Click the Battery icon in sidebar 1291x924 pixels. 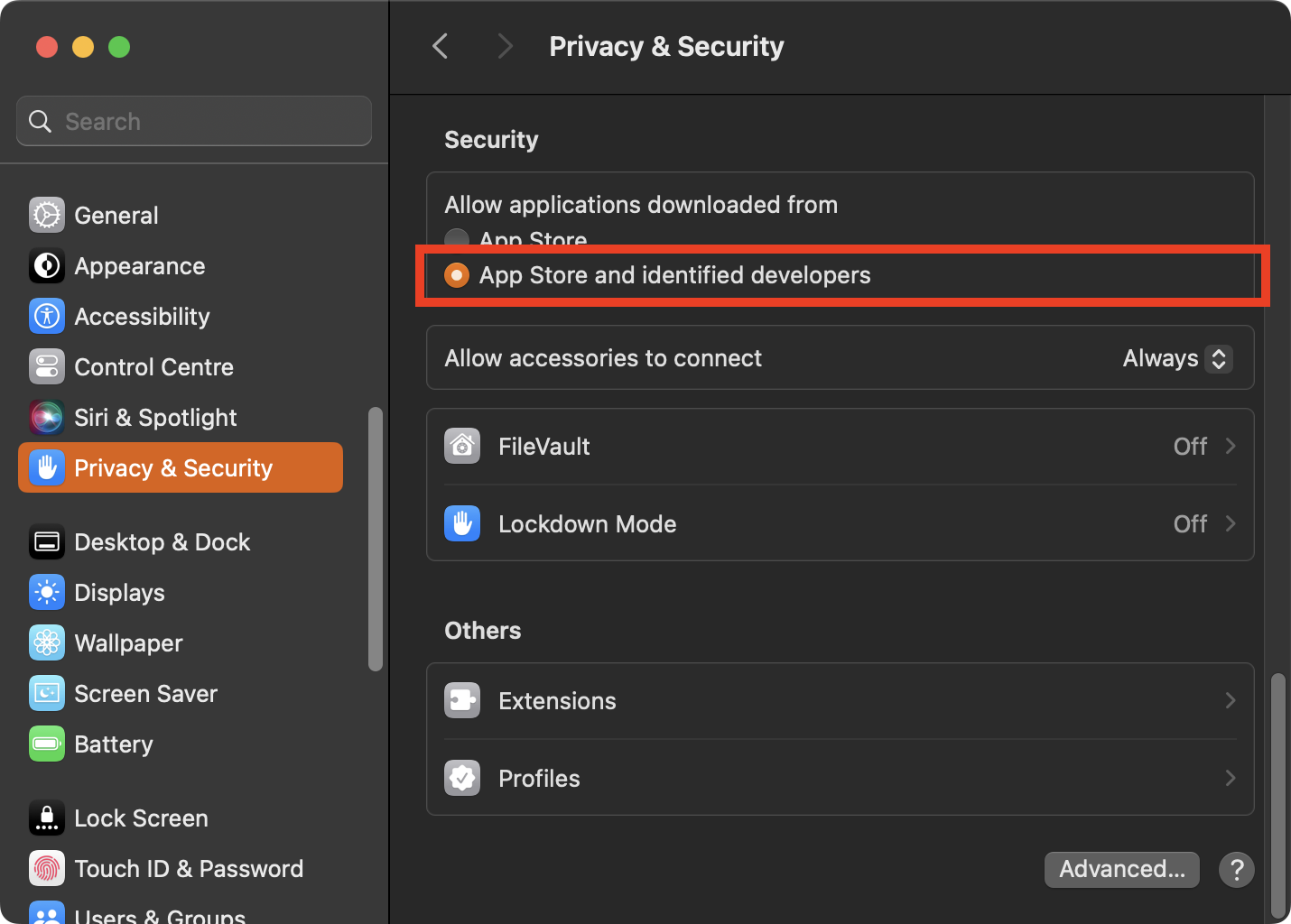coord(47,744)
